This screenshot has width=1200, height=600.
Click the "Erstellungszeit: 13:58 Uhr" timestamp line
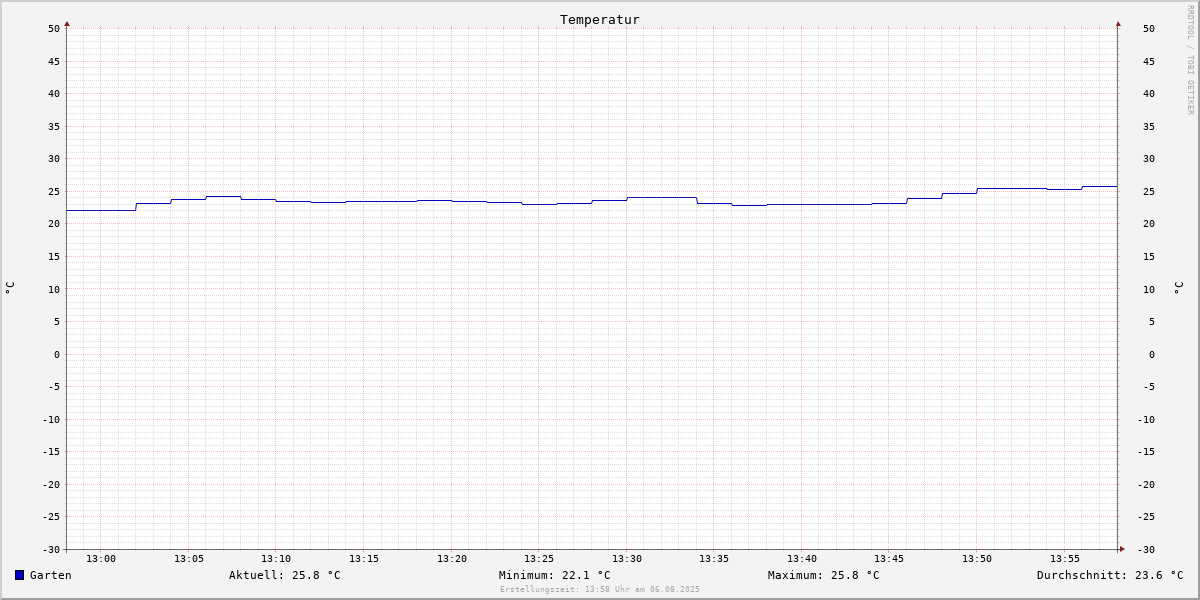click(x=600, y=589)
